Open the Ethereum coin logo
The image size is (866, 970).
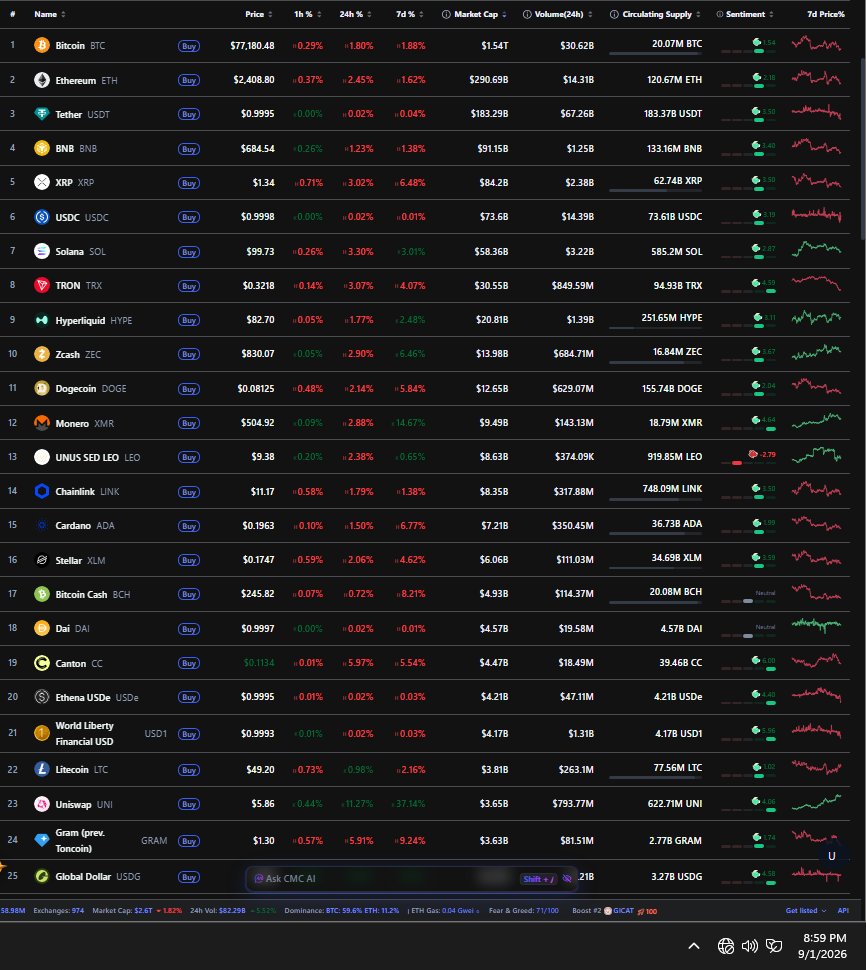pos(41,80)
